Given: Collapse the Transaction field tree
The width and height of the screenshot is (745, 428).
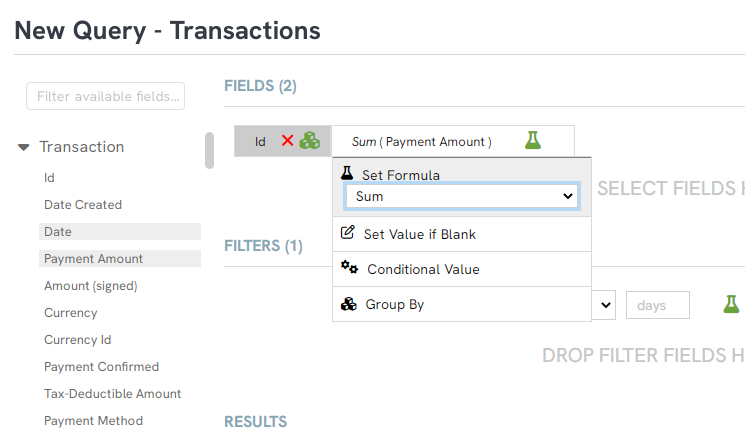Looking at the screenshot, I should [x=24, y=147].
